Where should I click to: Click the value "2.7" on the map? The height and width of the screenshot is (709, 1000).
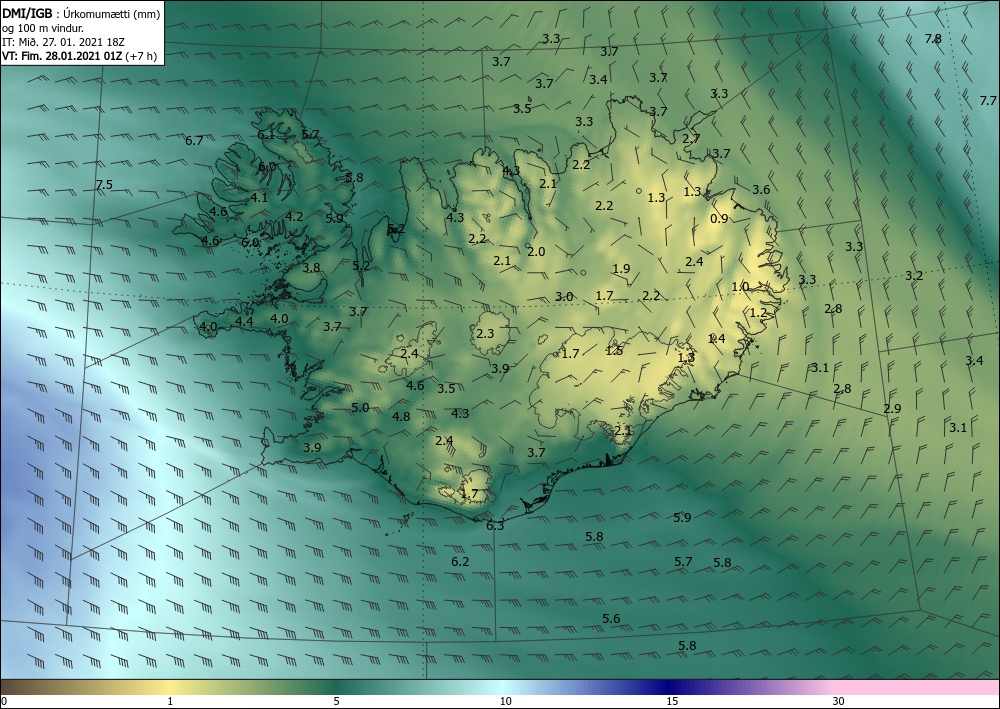(x=691, y=138)
